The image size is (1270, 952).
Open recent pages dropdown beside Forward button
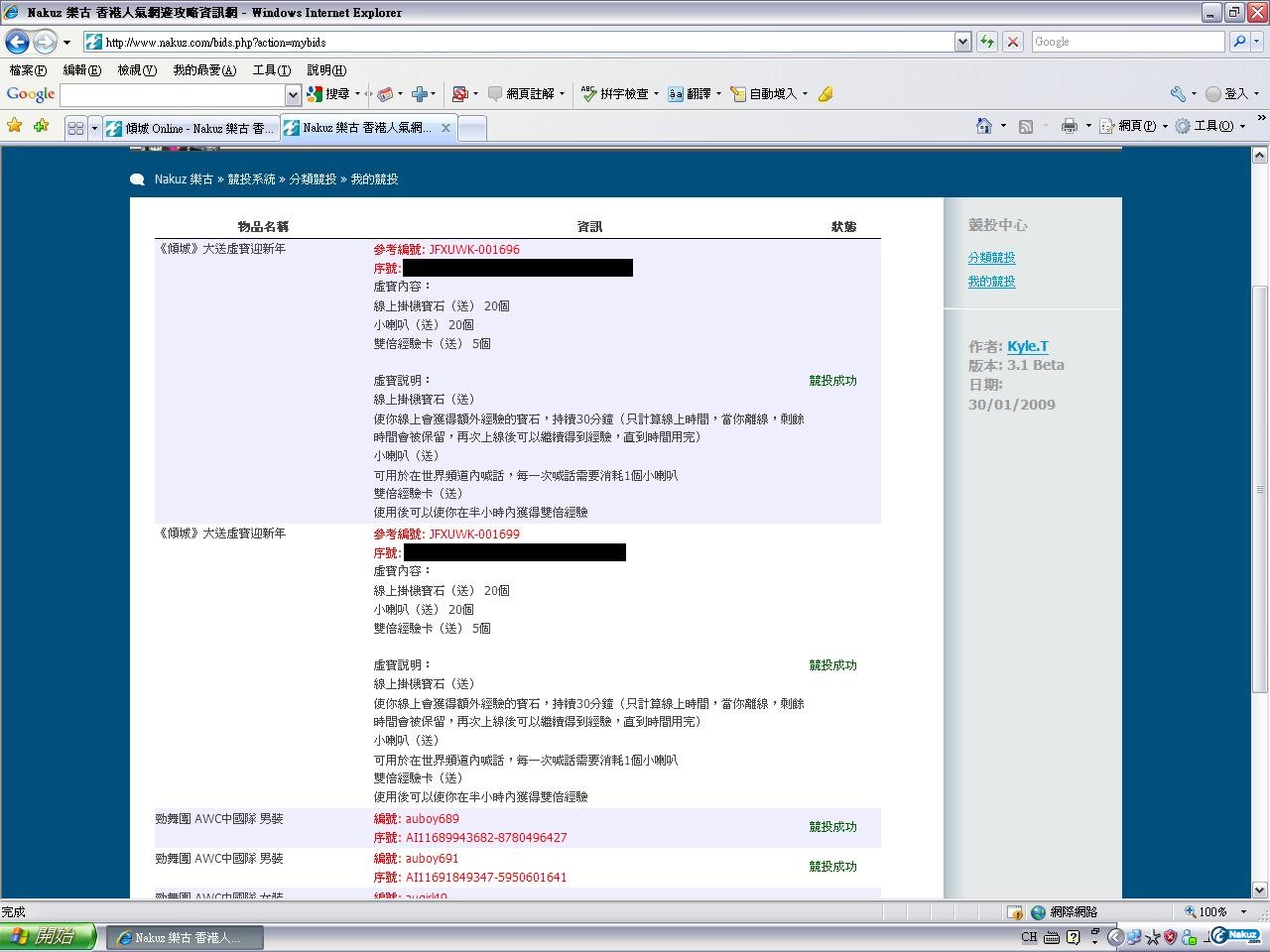[x=66, y=43]
